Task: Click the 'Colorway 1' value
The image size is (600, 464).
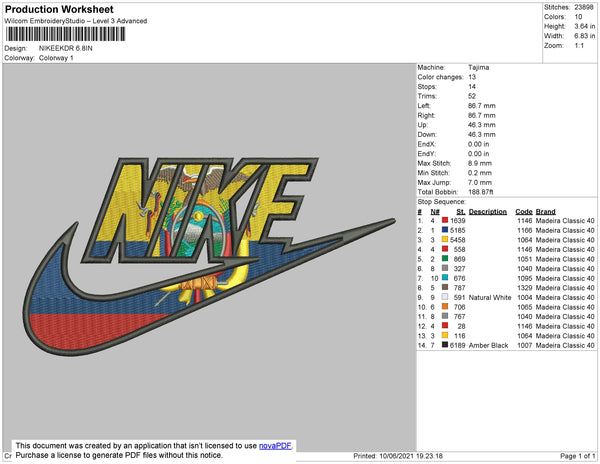Action: point(56,58)
